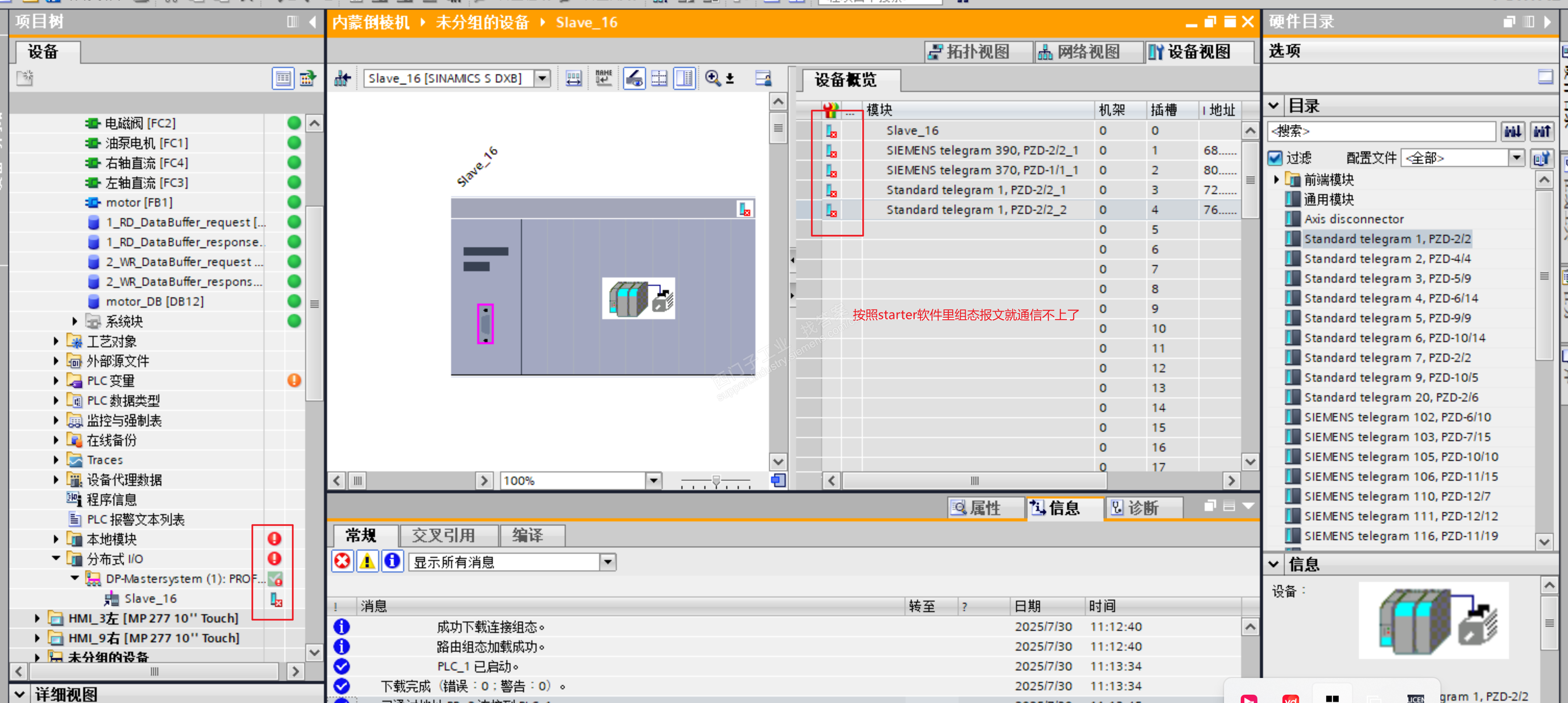Expand the 工艺对象 tree node
The width and height of the screenshot is (1568, 703).
[56, 341]
